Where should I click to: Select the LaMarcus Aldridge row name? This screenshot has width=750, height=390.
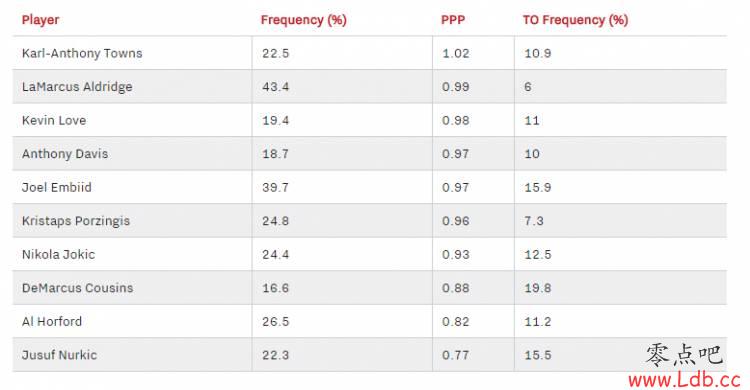pyautogui.click(x=77, y=87)
